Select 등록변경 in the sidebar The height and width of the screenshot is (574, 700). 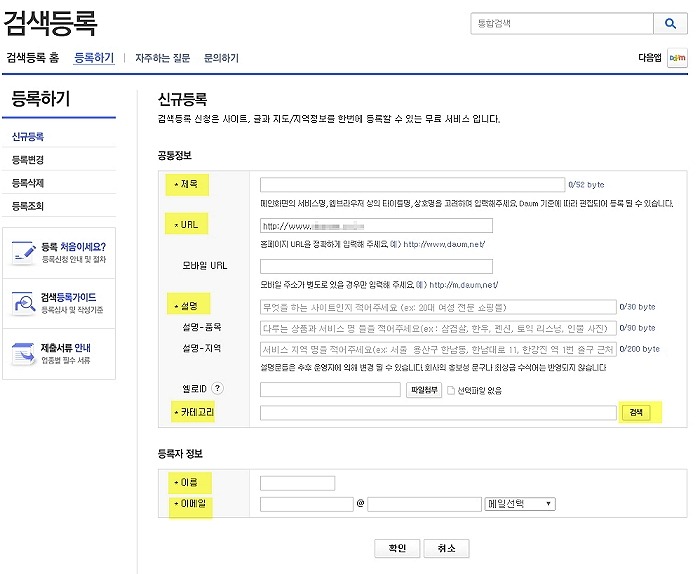28,160
